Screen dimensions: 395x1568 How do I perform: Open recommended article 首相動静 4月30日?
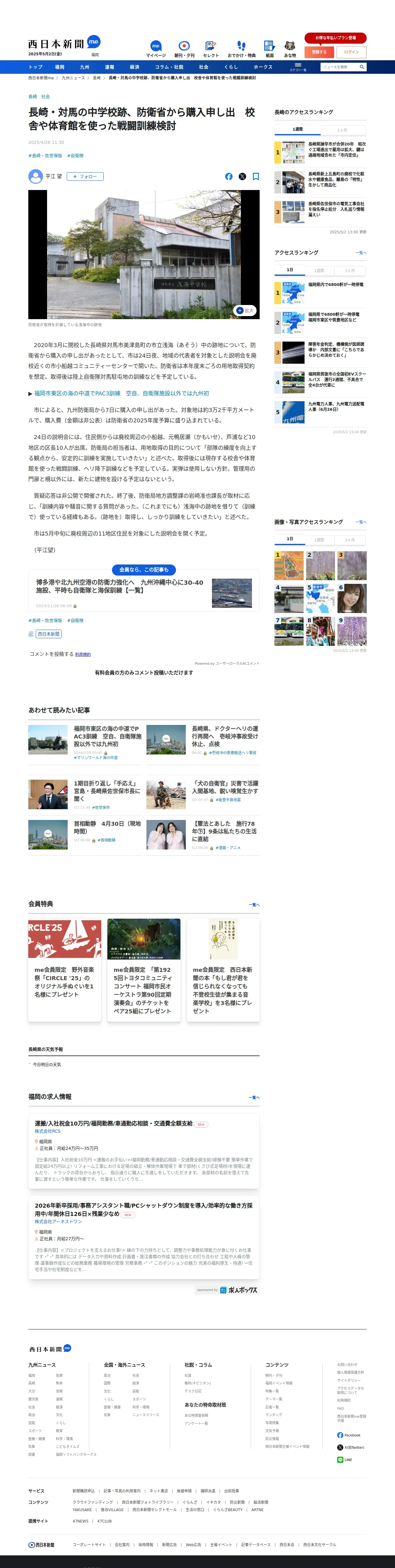click(107, 827)
